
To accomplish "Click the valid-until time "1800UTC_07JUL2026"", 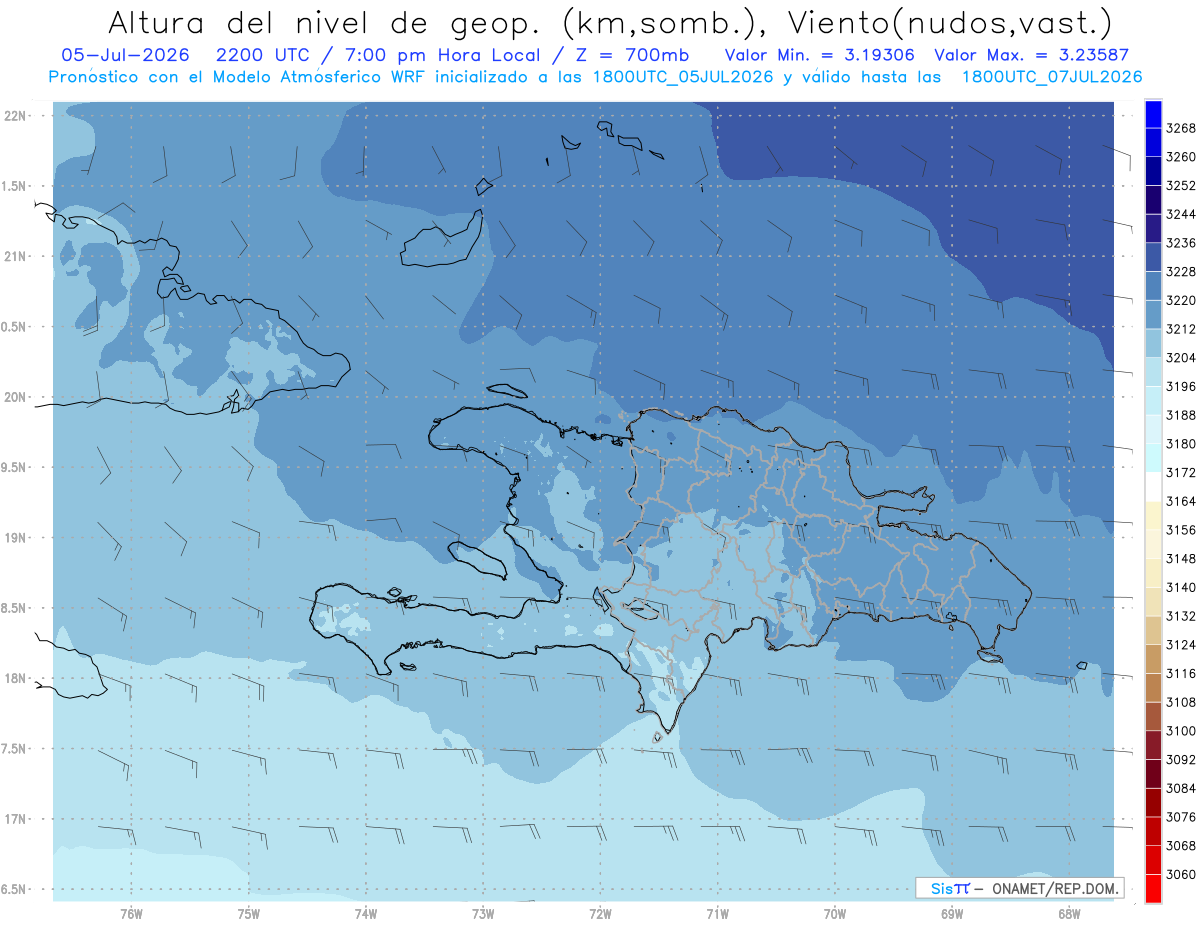I will [x=1052, y=77].
